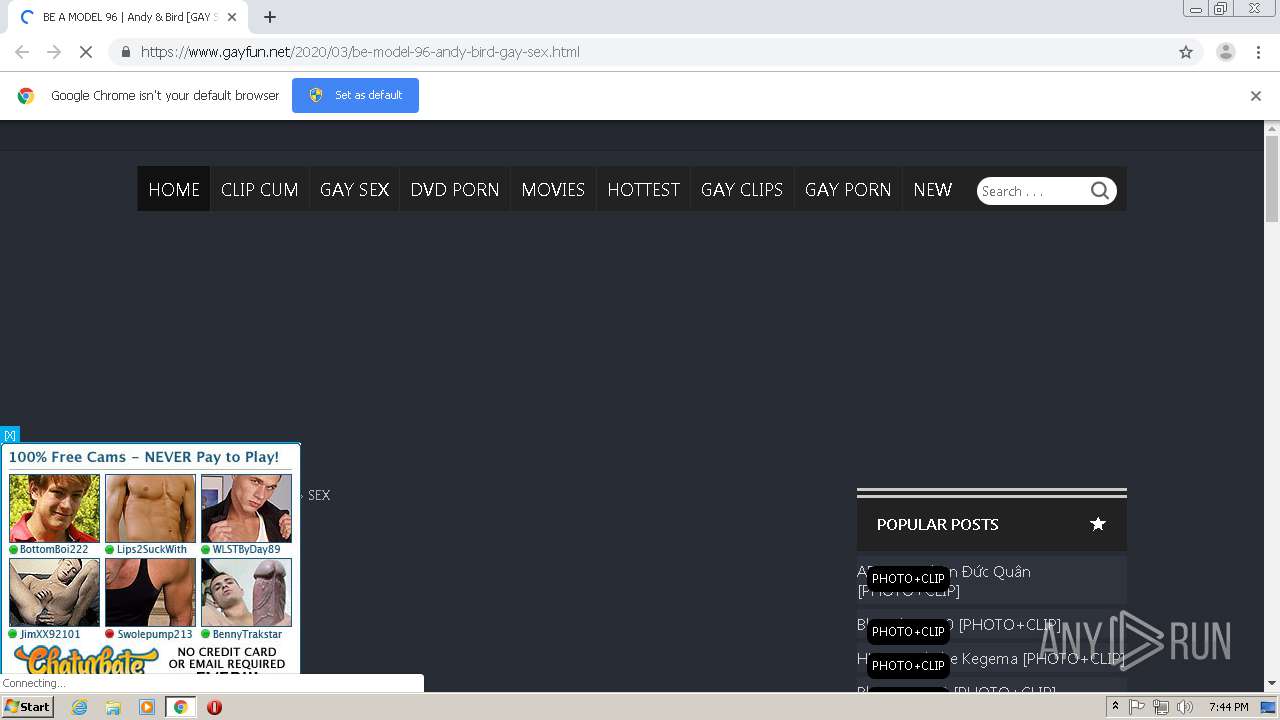Open volume speaker tray icon
The height and width of the screenshot is (720, 1280).
click(x=1185, y=707)
